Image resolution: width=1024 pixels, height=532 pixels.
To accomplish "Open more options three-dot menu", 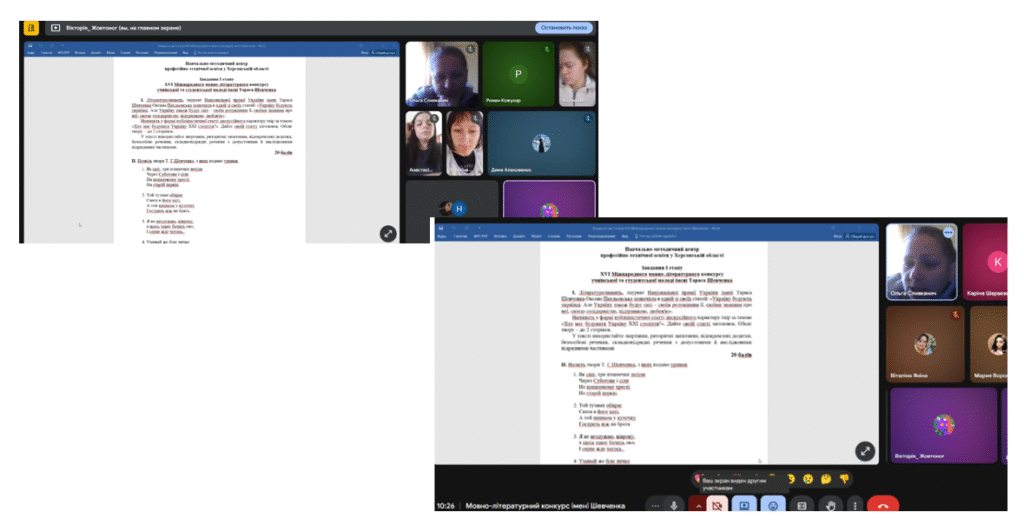I will [853, 505].
